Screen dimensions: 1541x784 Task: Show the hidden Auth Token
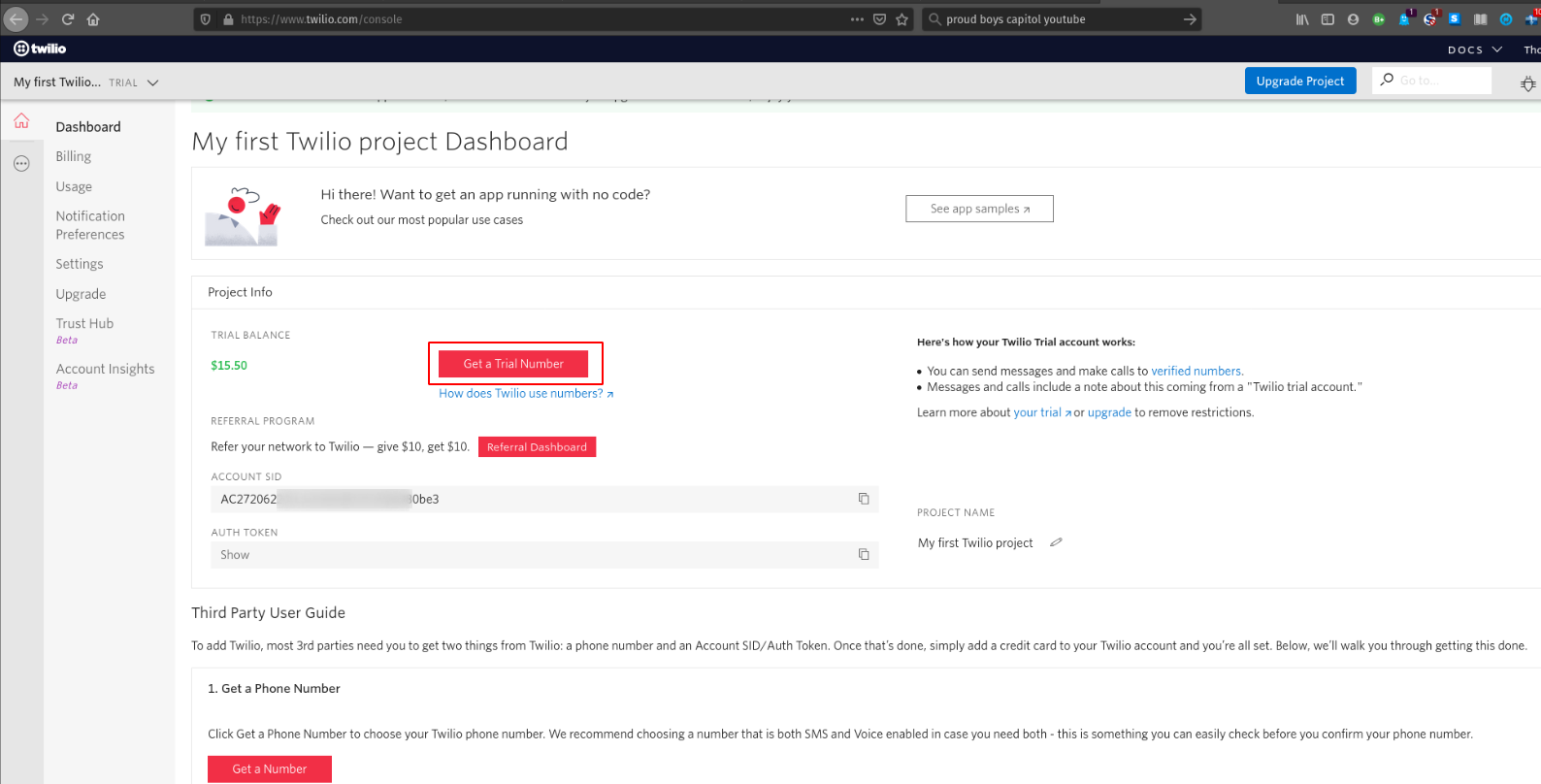tap(235, 555)
